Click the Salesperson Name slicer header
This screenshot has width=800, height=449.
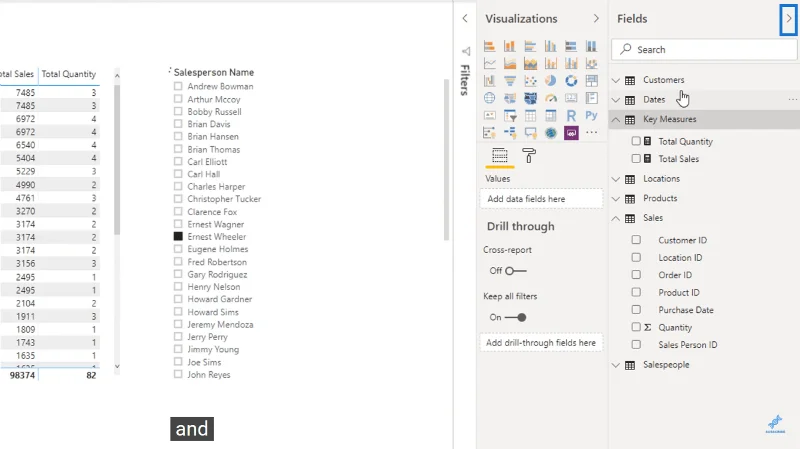pyautogui.click(x=214, y=72)
